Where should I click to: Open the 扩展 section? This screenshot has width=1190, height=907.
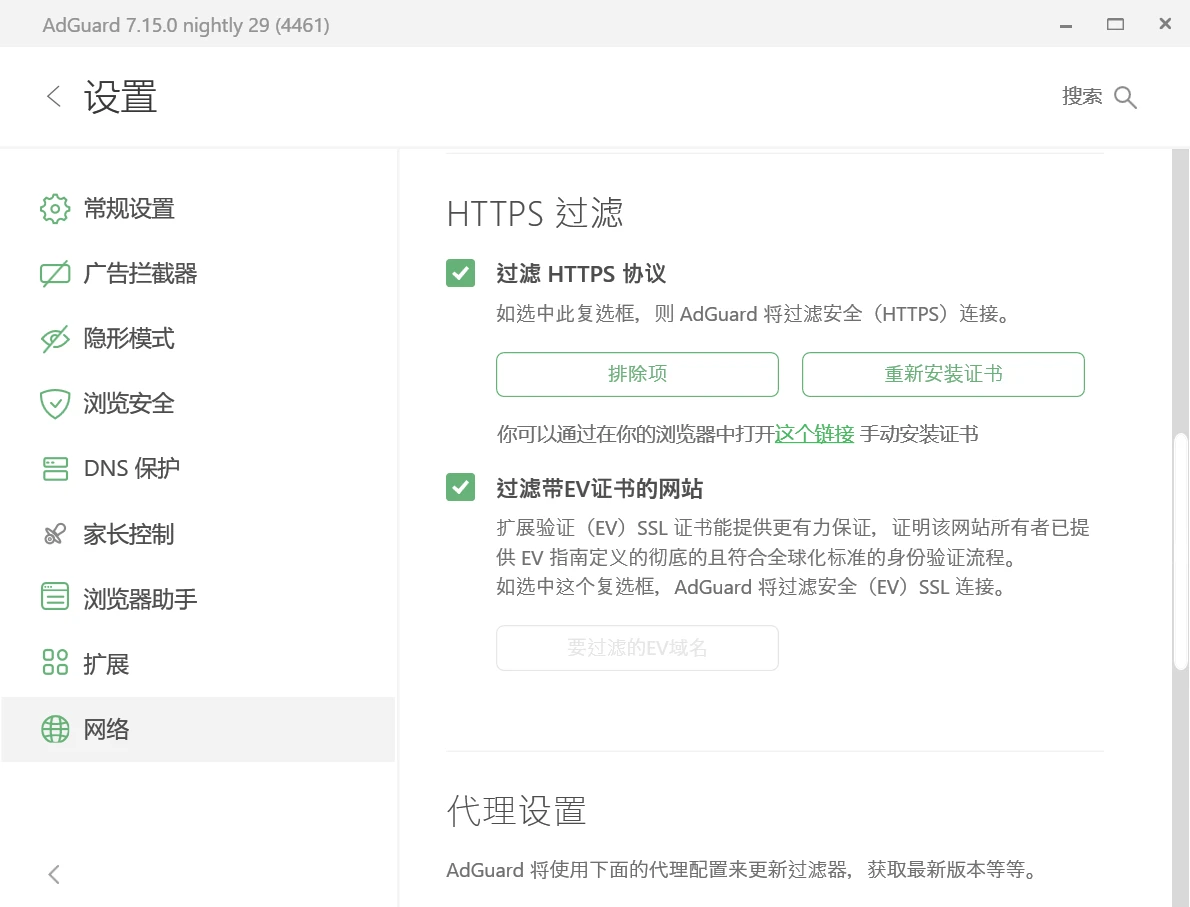pos(198,664)
